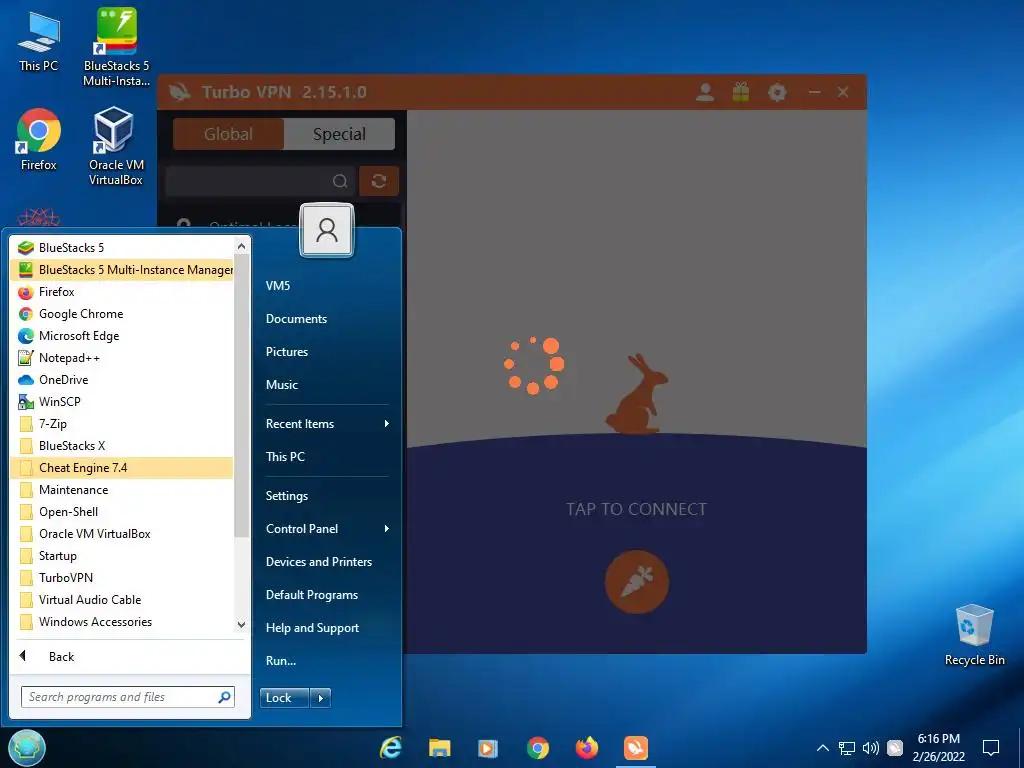Expand the Startup folder
The width and height of the screenshot is (1024, 768).
122,556
